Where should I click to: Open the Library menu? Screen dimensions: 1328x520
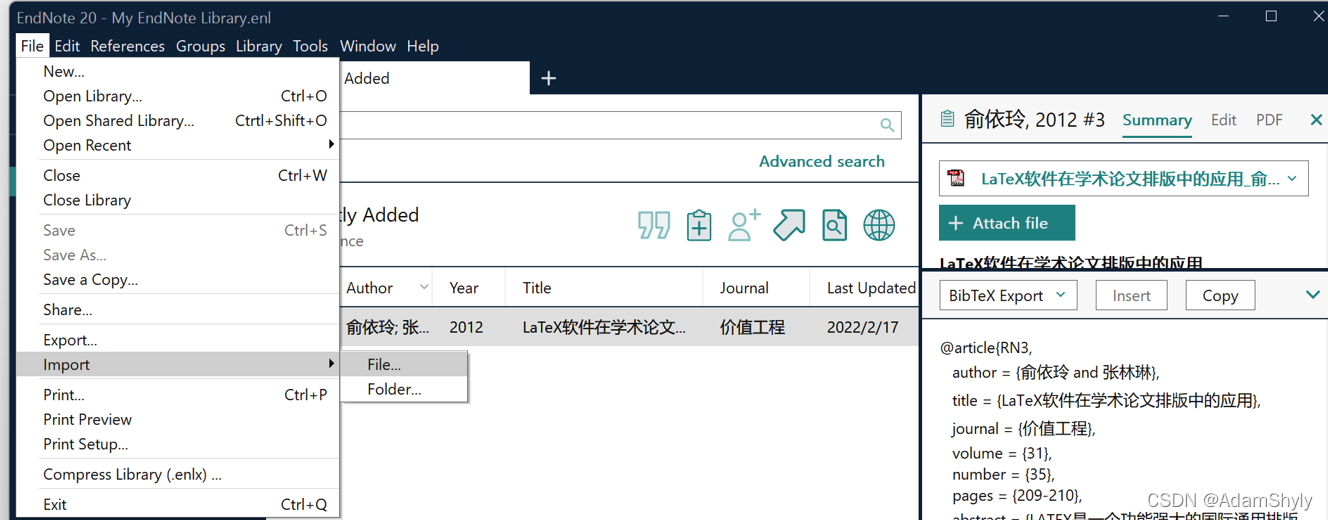pos(258,46)
